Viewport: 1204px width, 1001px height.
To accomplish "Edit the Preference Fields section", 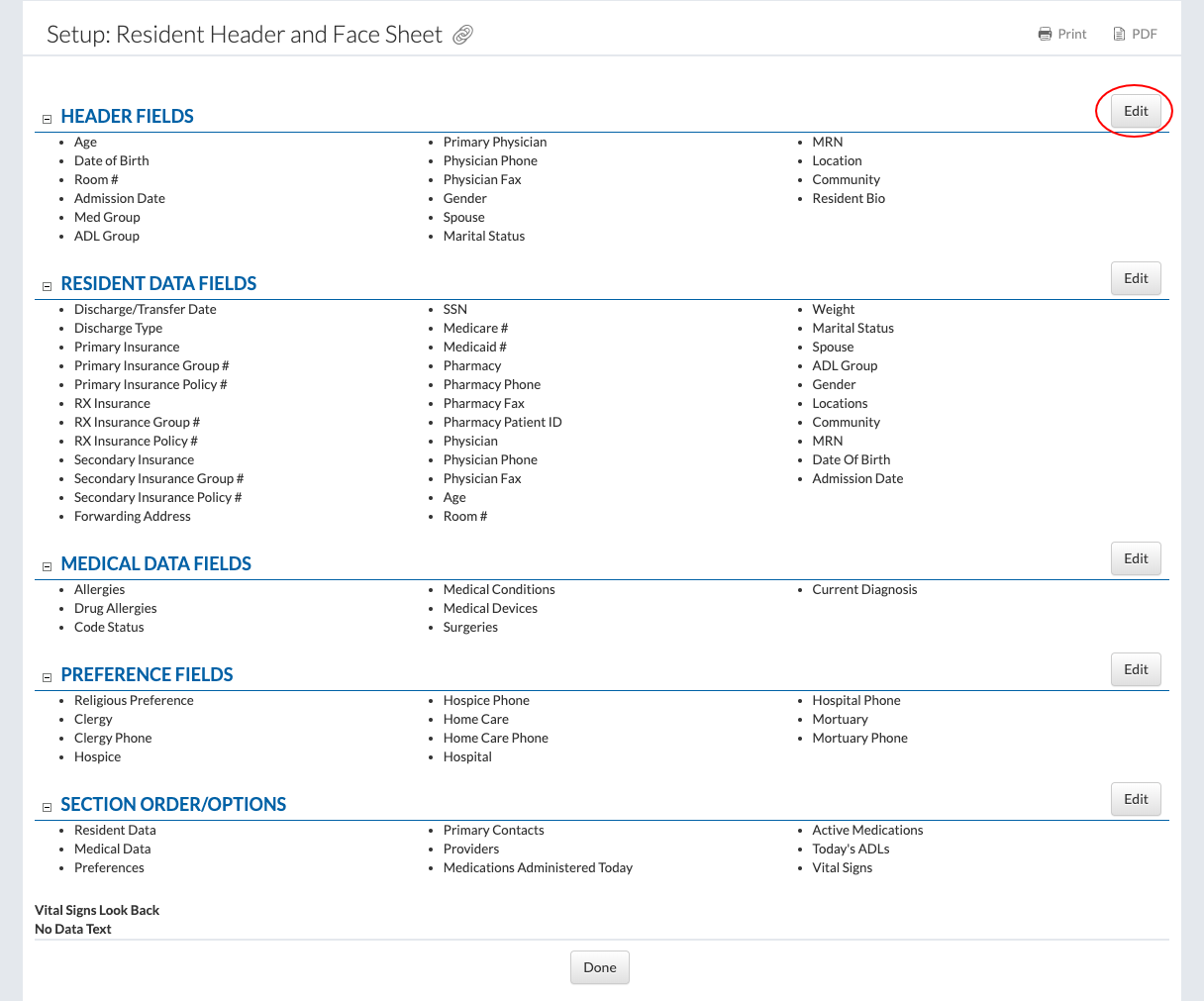I will (1135, 669).
